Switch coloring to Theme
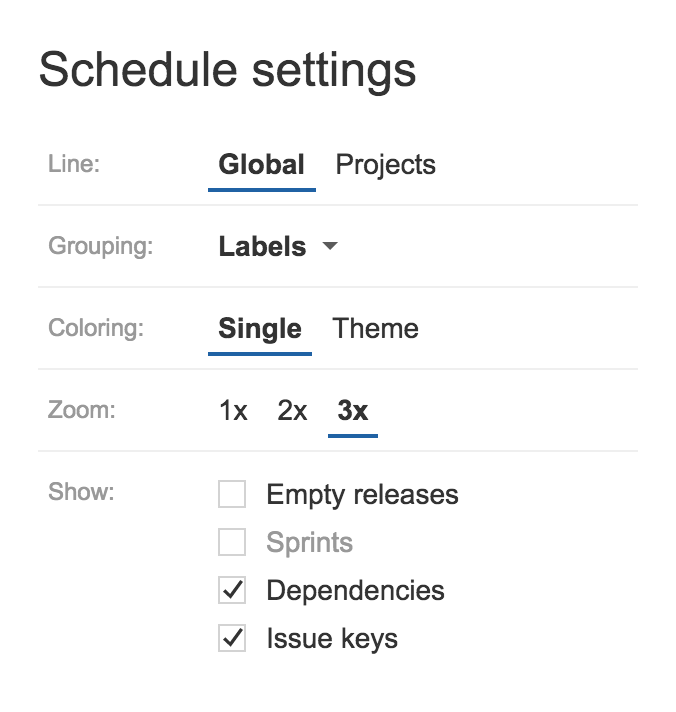Screen dimensions: 676x712 coord(375,328)
